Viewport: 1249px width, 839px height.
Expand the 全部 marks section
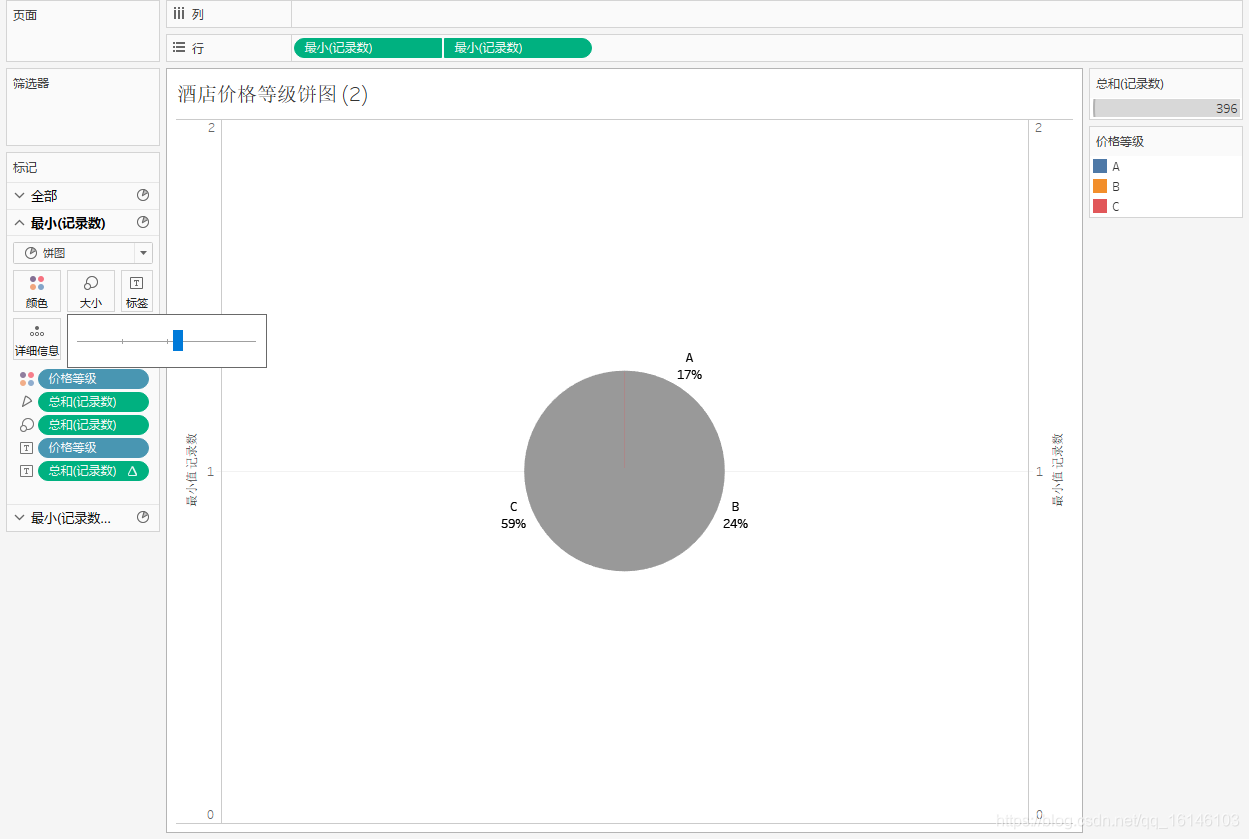(x=19, y=196)
